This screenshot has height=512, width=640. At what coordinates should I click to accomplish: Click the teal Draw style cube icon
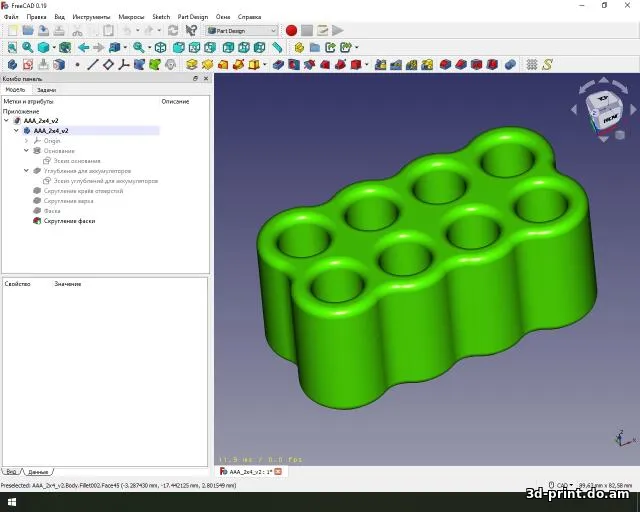(43, 48)
